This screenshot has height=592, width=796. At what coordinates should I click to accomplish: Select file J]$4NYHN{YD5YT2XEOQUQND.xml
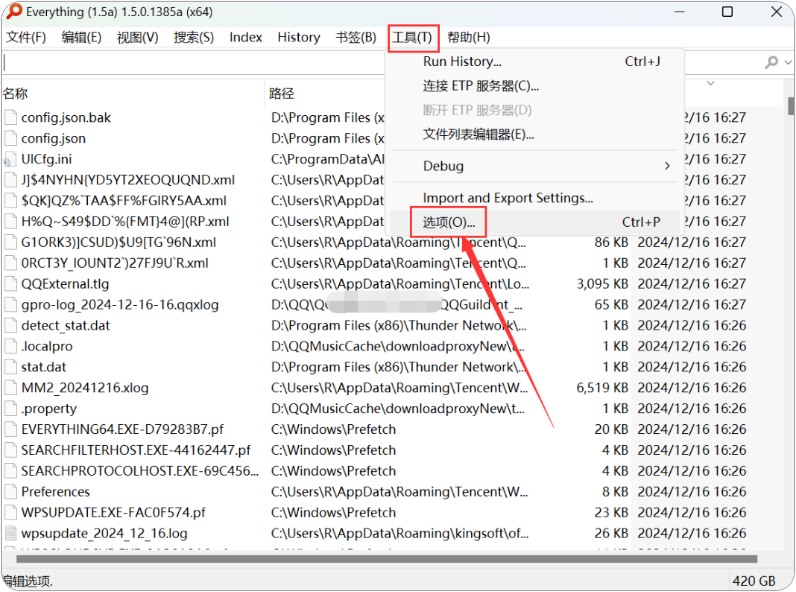click(x=128, y=180)
